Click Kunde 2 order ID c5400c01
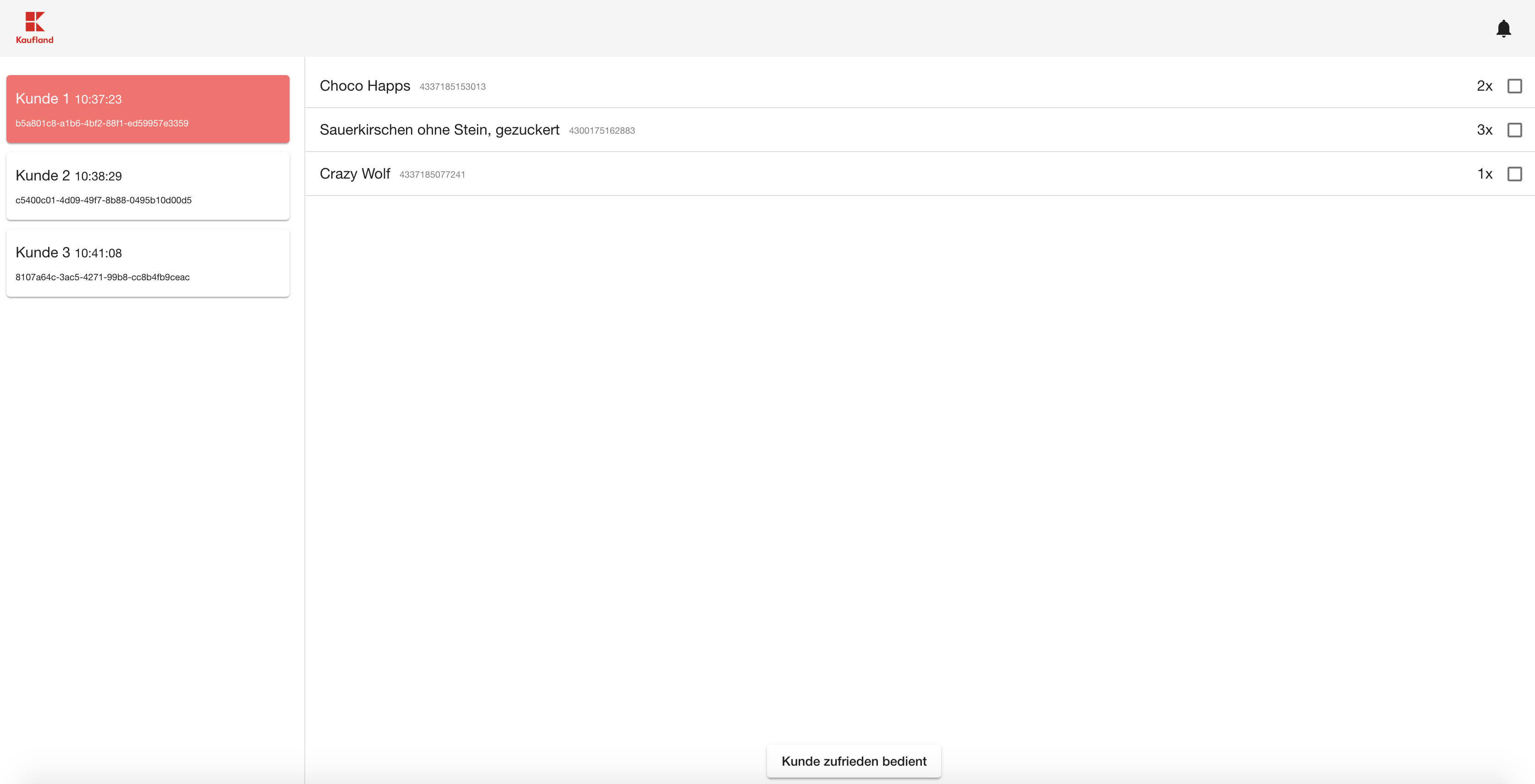Image resolution: width=1535 pixels, height=784 pixels. click(104, 200)
